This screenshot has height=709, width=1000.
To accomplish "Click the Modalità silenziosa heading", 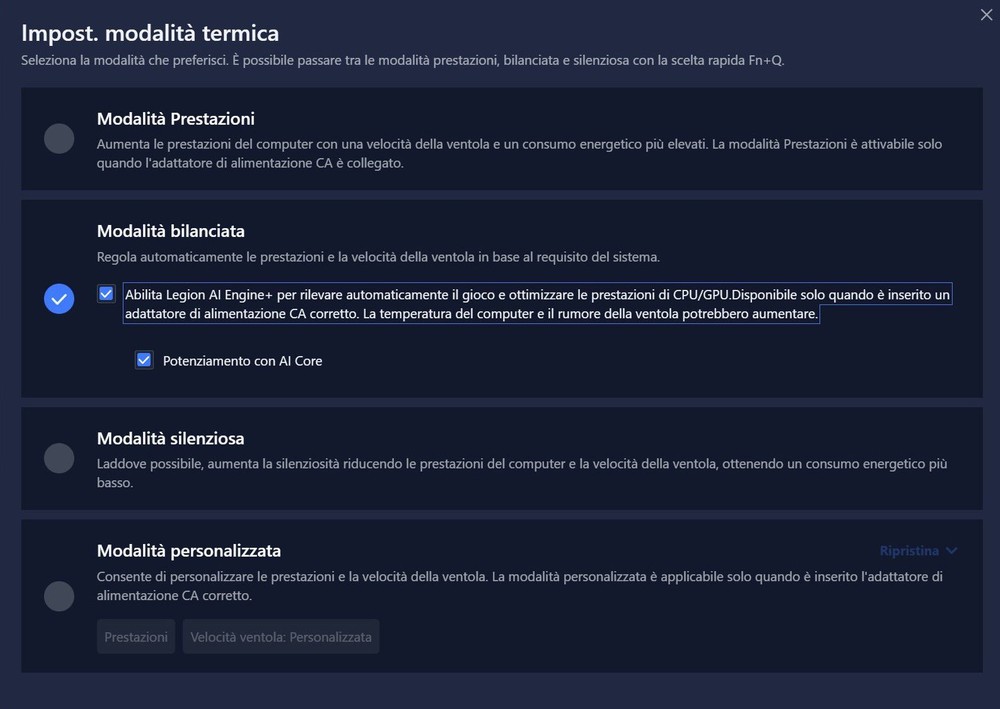I will click(171, 439).
